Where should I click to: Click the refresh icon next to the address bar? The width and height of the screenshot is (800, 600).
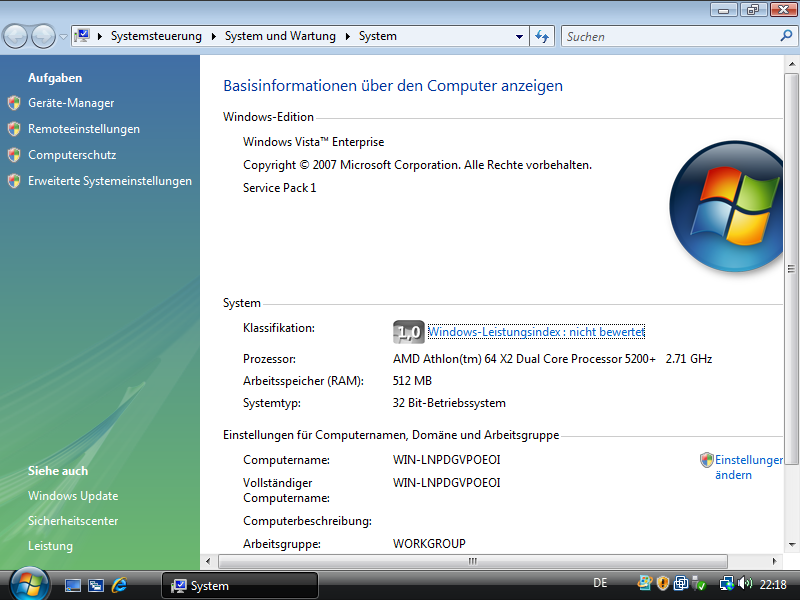541,35
